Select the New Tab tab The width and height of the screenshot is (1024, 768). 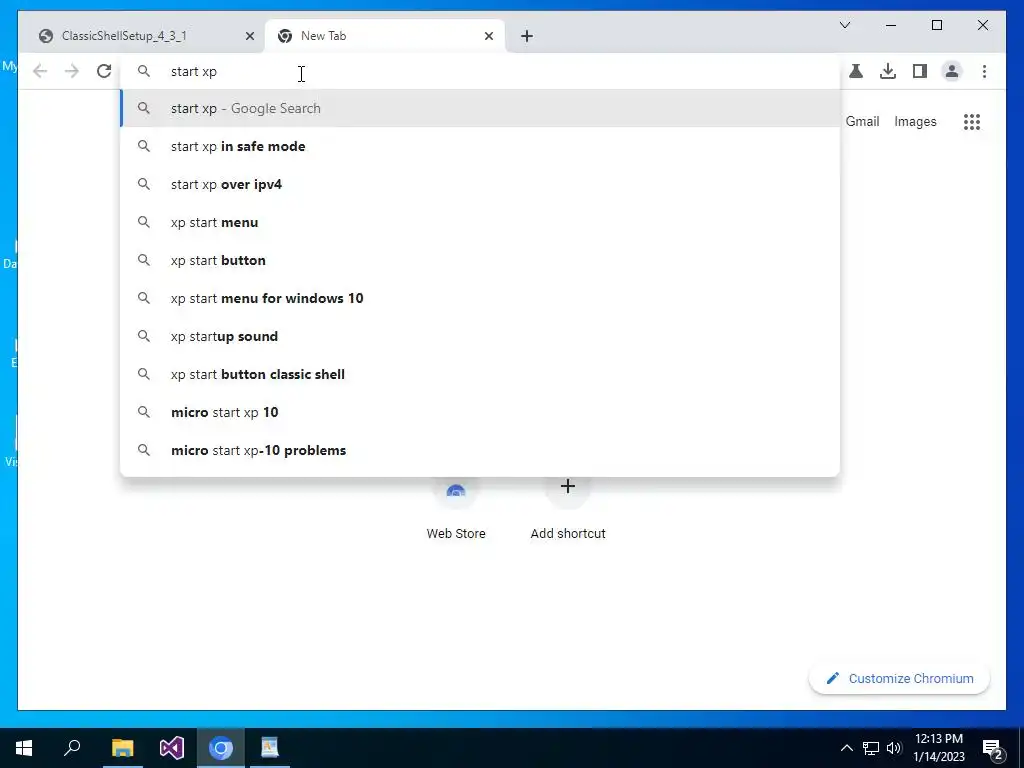coord(385,36)
